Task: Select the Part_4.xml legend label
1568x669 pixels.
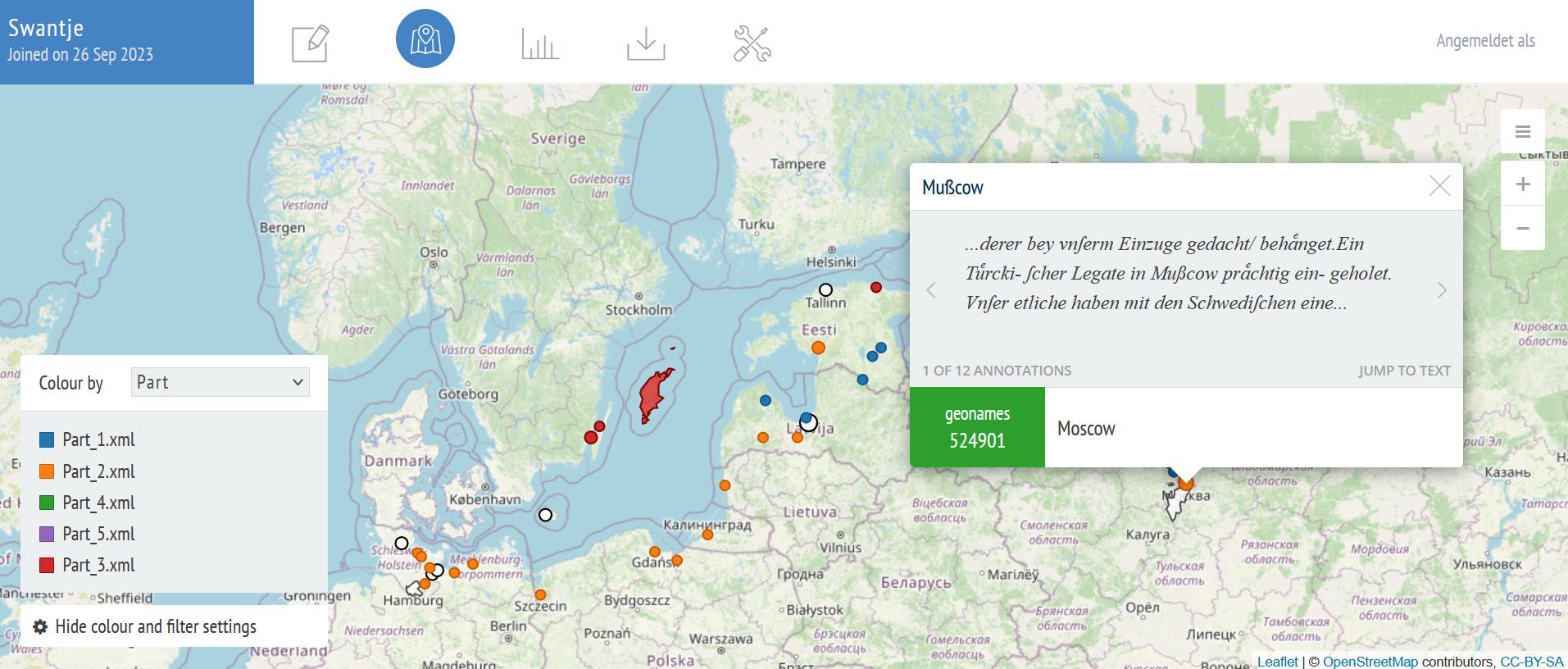Action: (98, 503)
